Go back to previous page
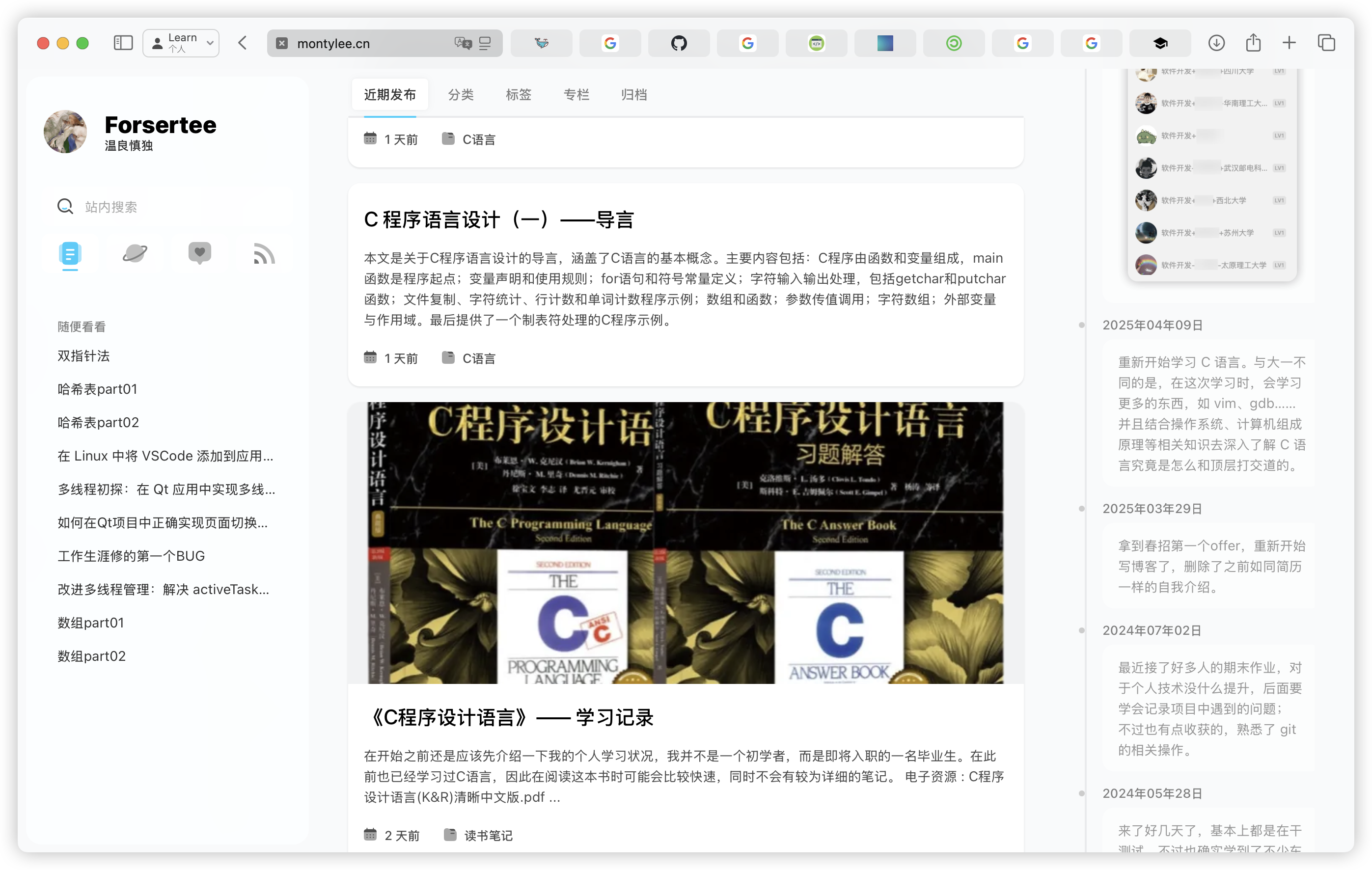 243,43
